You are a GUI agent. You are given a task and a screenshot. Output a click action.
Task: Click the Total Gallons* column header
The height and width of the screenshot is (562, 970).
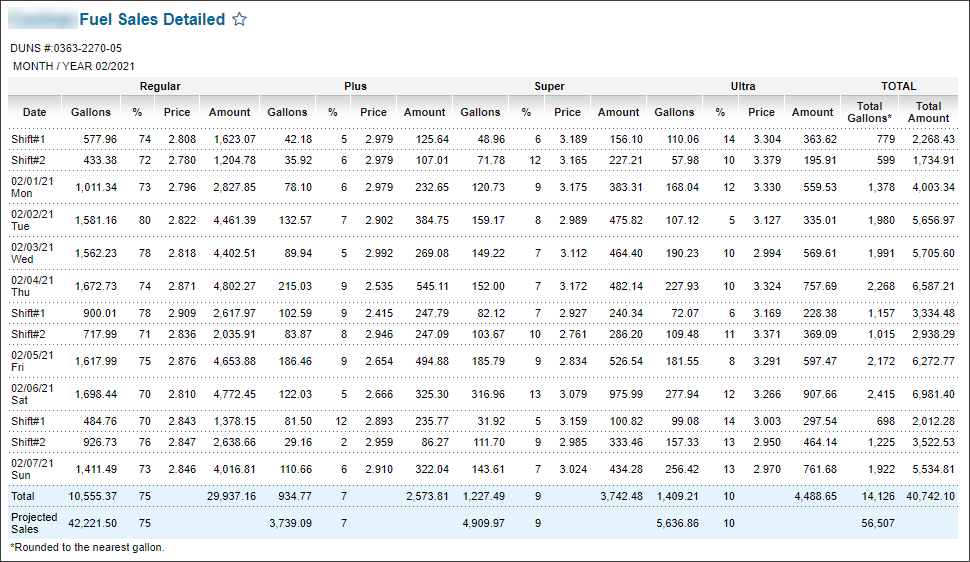[869, 112]
